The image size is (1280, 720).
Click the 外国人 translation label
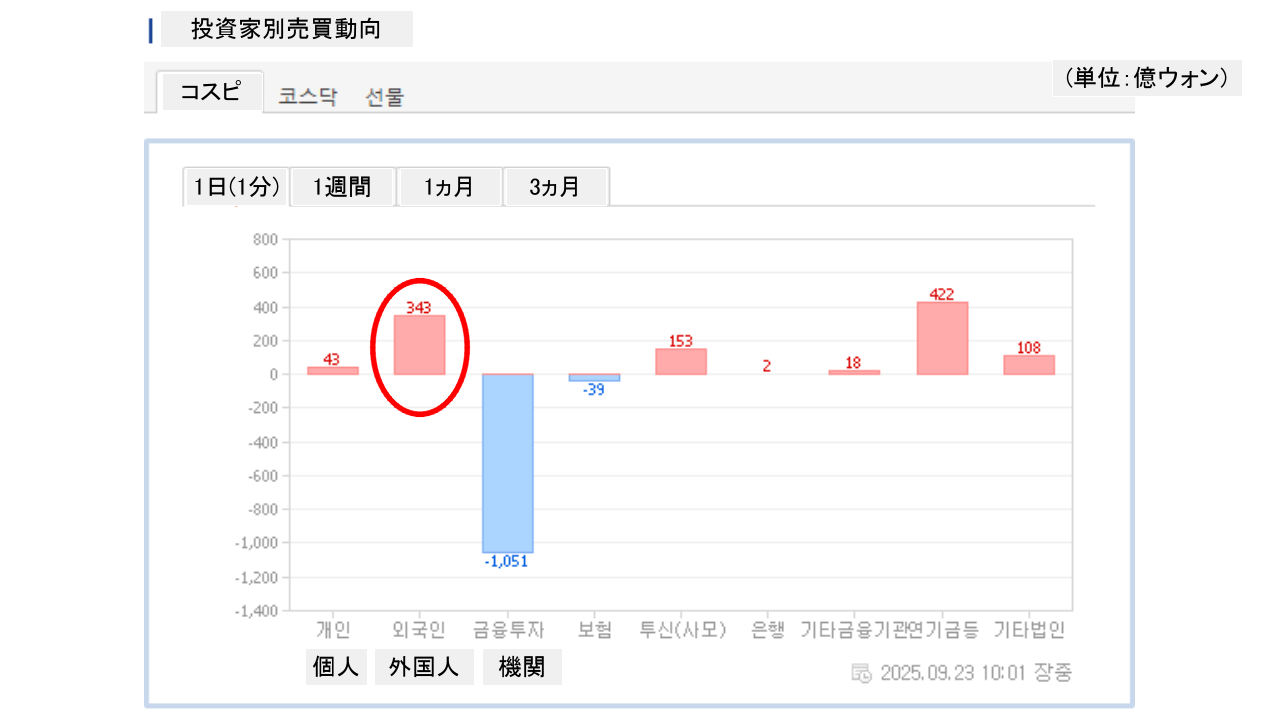click(x=424, y=667)
